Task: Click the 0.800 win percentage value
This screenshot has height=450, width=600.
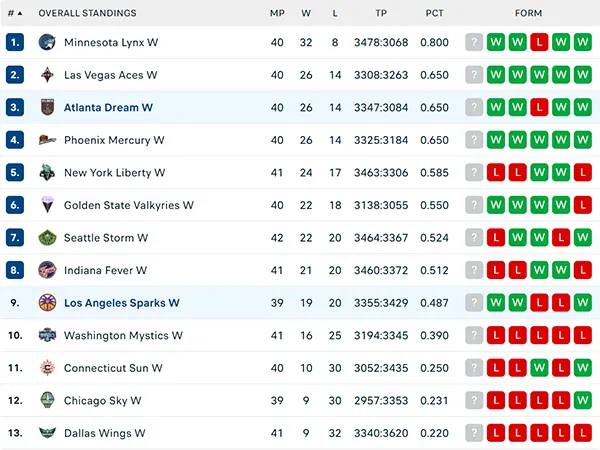Action: pos(434,42)
